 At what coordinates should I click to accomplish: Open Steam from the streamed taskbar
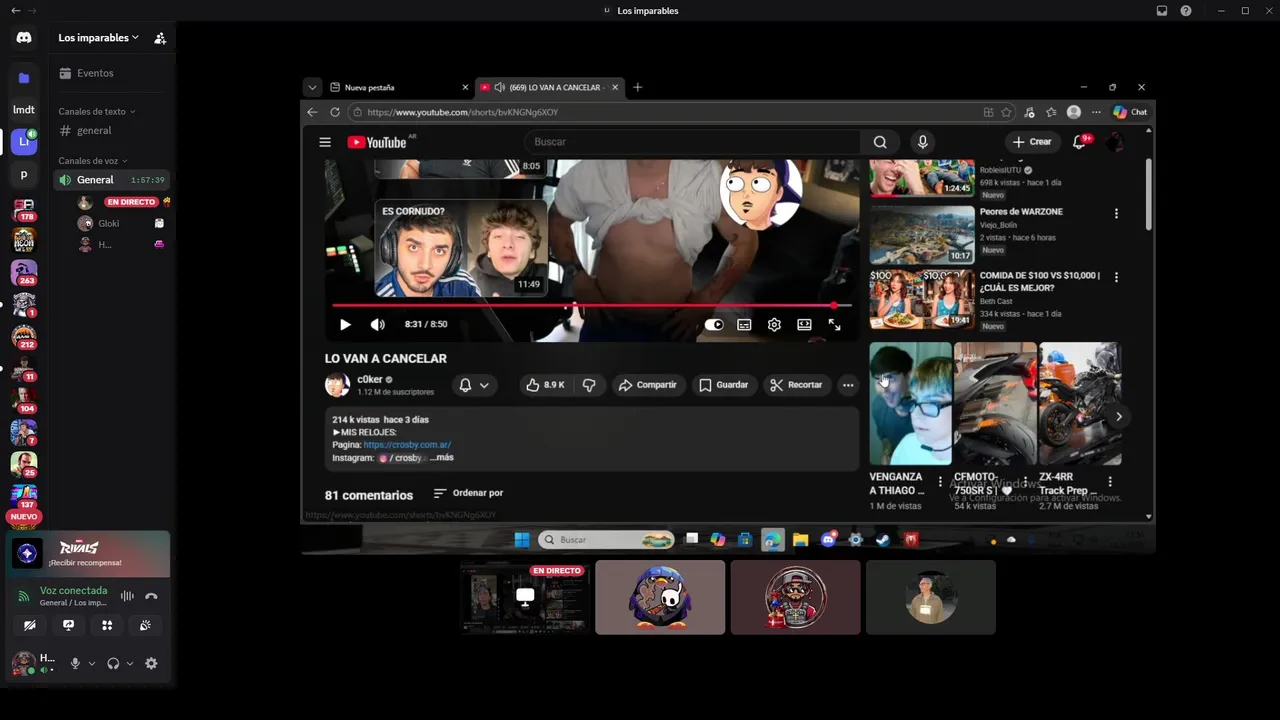point(883,540)
